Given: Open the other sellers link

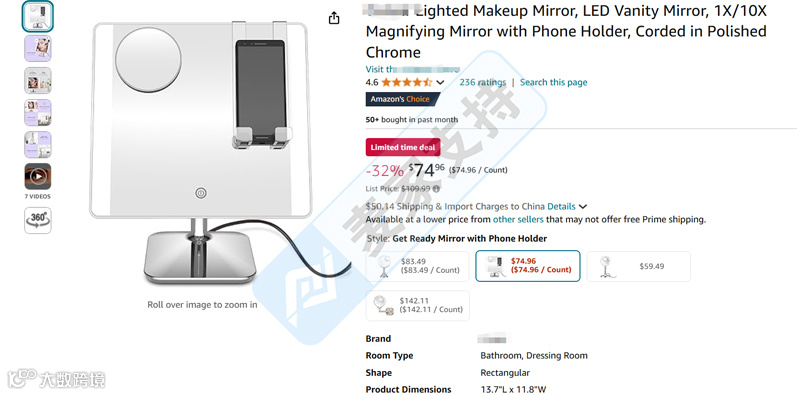Looking at the screenshot, I should (x=518, y=219).
